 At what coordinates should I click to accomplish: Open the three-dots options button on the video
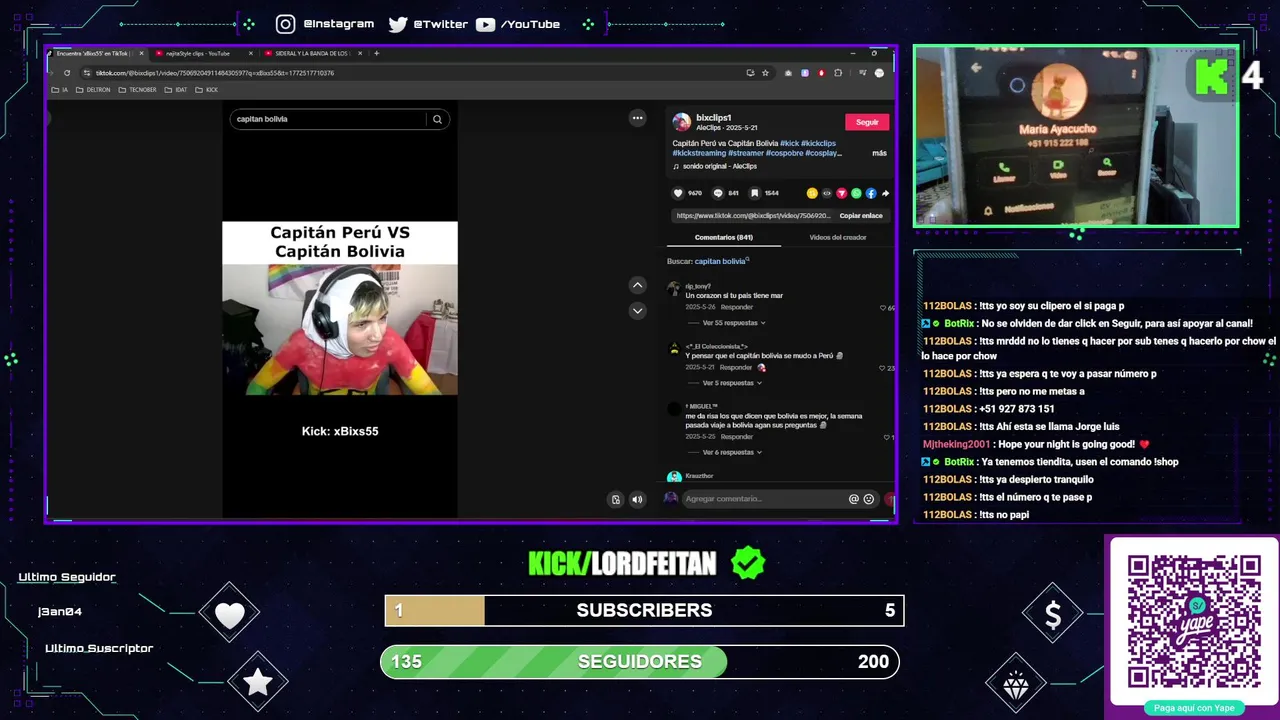point(637,118)
